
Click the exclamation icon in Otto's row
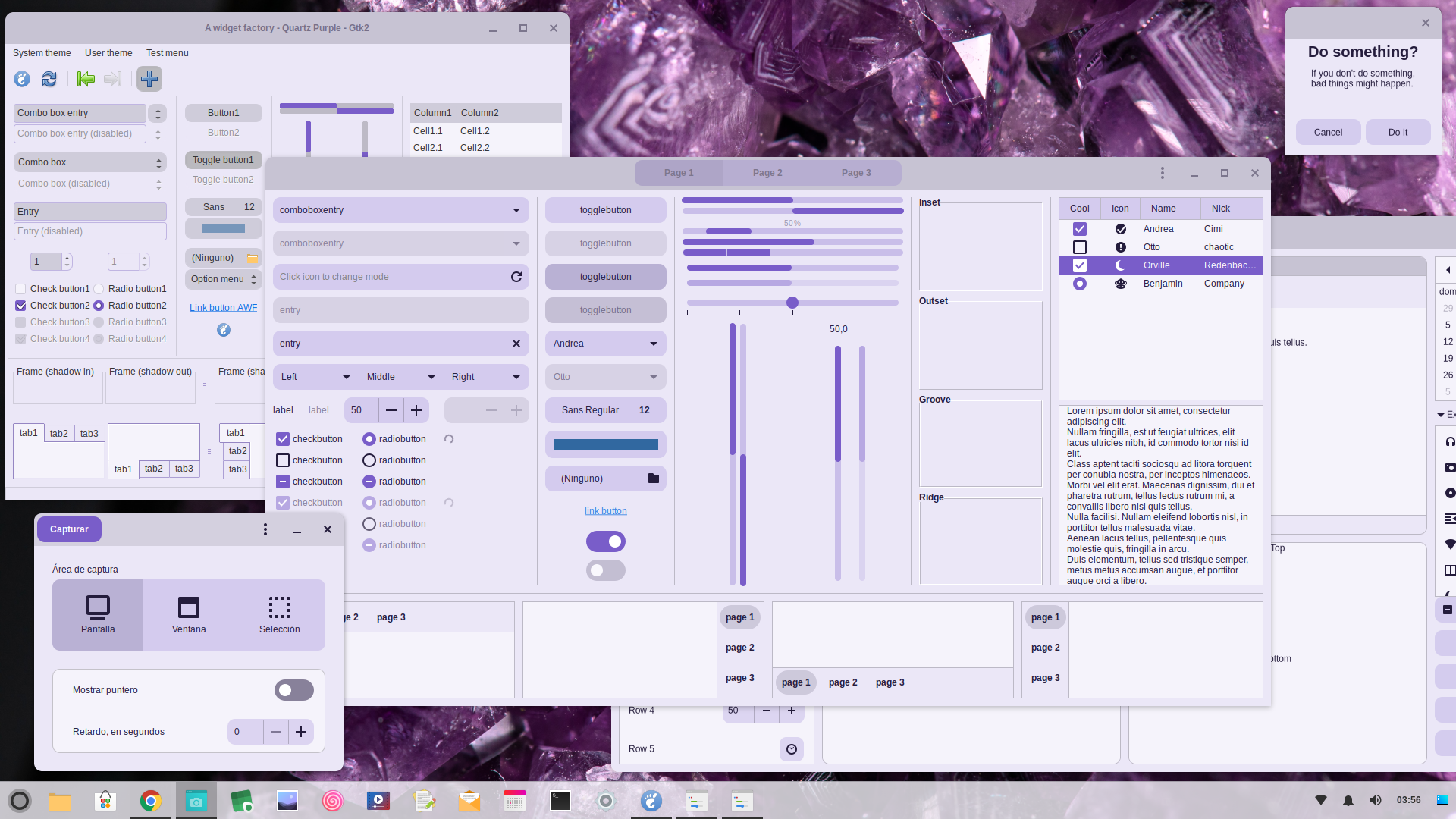pos(1120,247)
